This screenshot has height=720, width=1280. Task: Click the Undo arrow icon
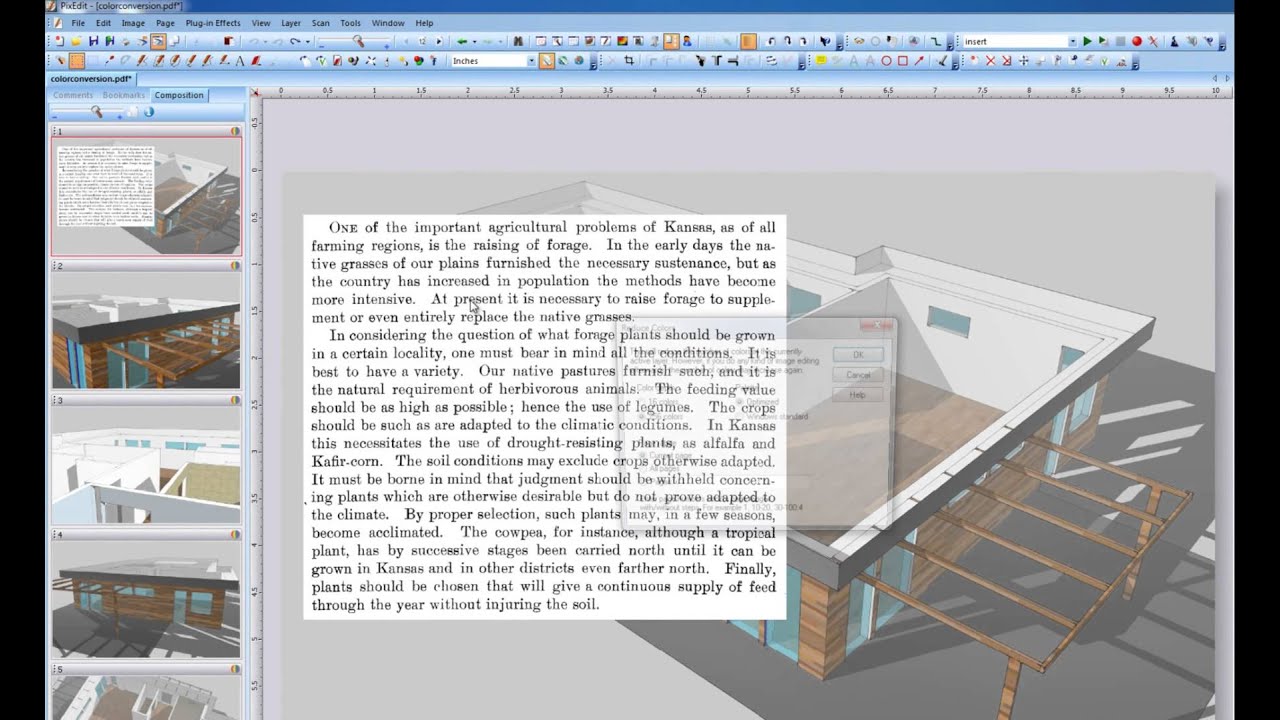pos(253,41)
